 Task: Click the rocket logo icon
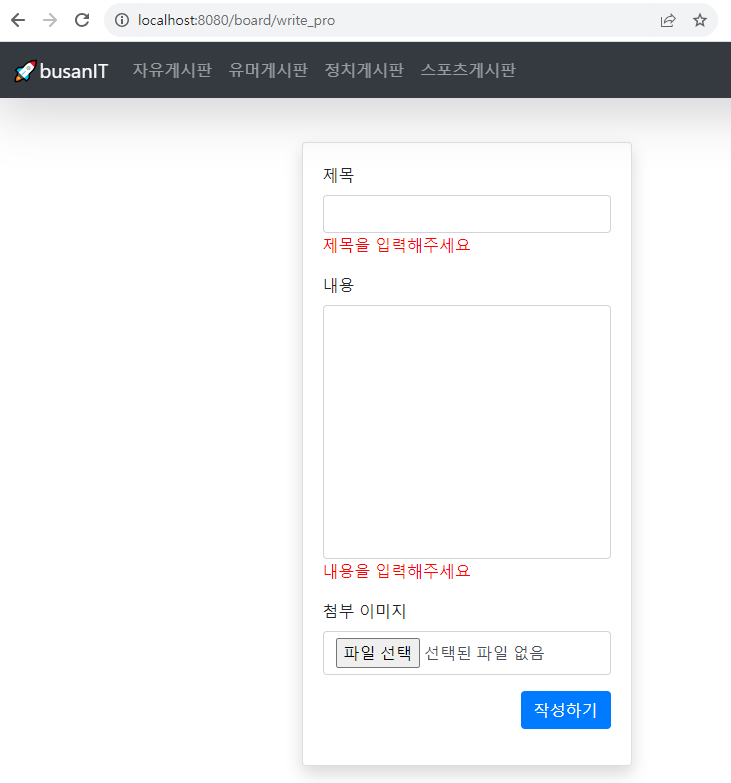click(x=25, y=71)
